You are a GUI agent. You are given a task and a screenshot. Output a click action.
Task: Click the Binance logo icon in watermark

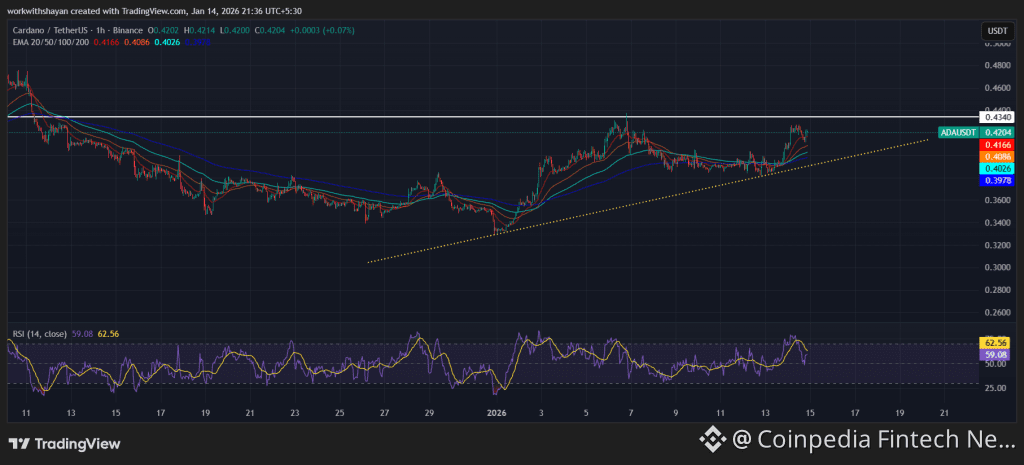711,438
